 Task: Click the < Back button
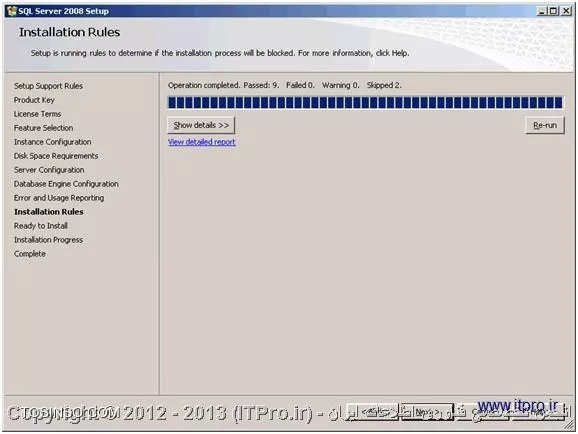(x=373, y=412)
